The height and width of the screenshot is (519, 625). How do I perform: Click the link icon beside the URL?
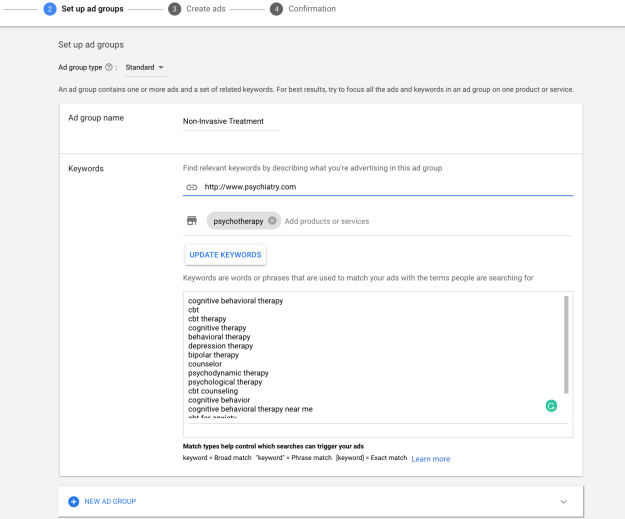pos(192,187)
